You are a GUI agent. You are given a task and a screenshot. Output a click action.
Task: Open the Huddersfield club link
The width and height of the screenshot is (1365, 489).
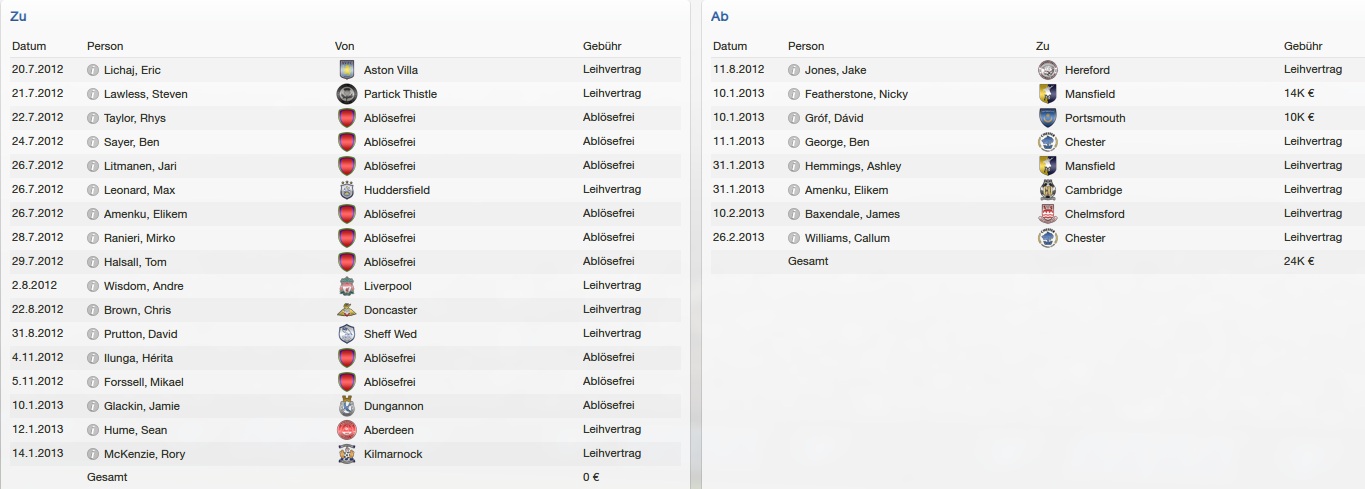click(x=397, y=190)
